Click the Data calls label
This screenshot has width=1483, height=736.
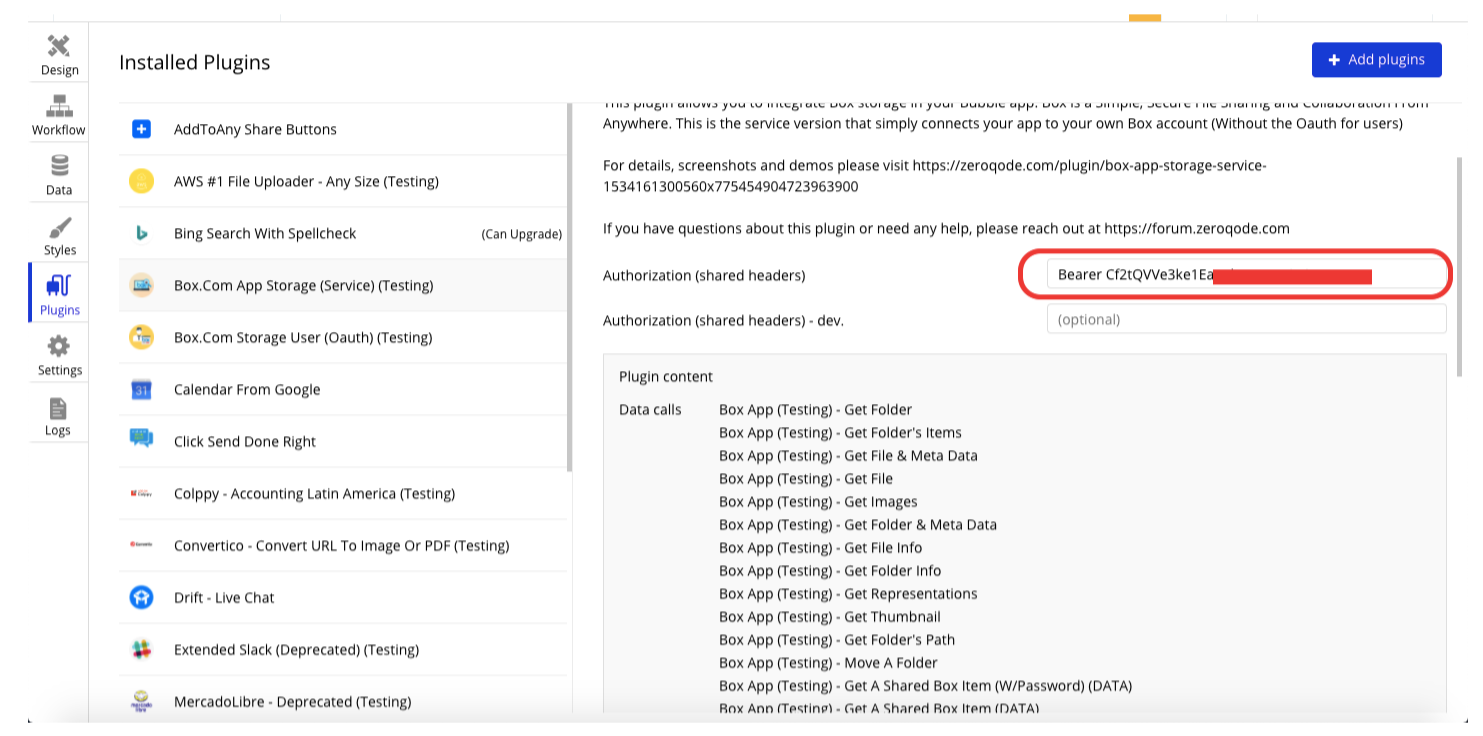pos(650,409)
